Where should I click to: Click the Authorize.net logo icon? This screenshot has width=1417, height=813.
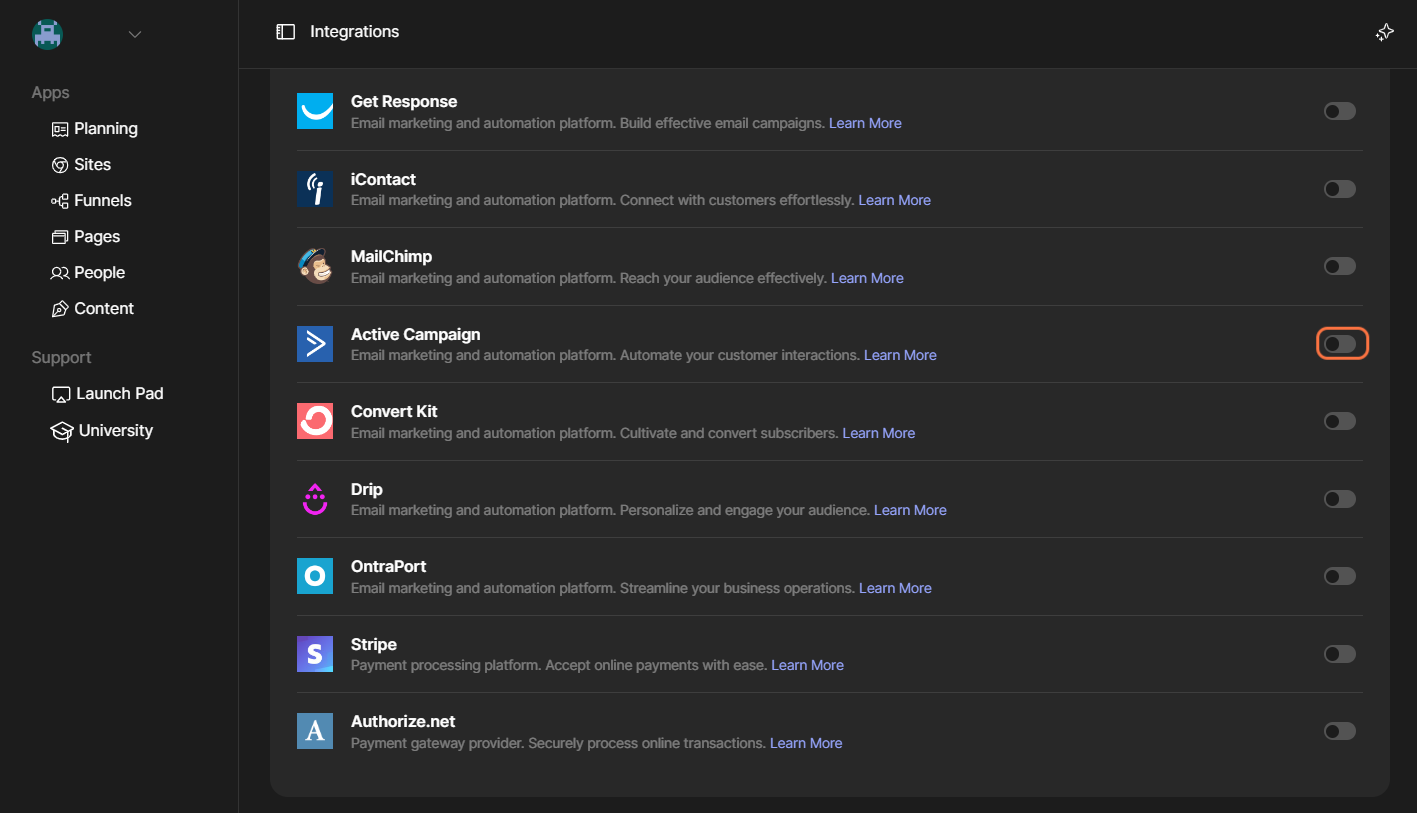315,731
